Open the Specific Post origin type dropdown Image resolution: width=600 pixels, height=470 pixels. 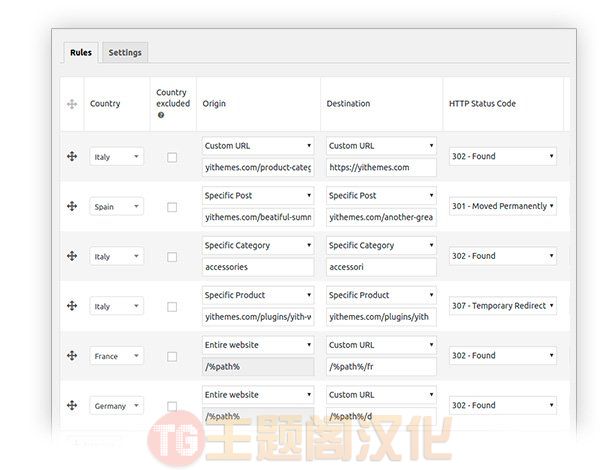coord(258,195)
